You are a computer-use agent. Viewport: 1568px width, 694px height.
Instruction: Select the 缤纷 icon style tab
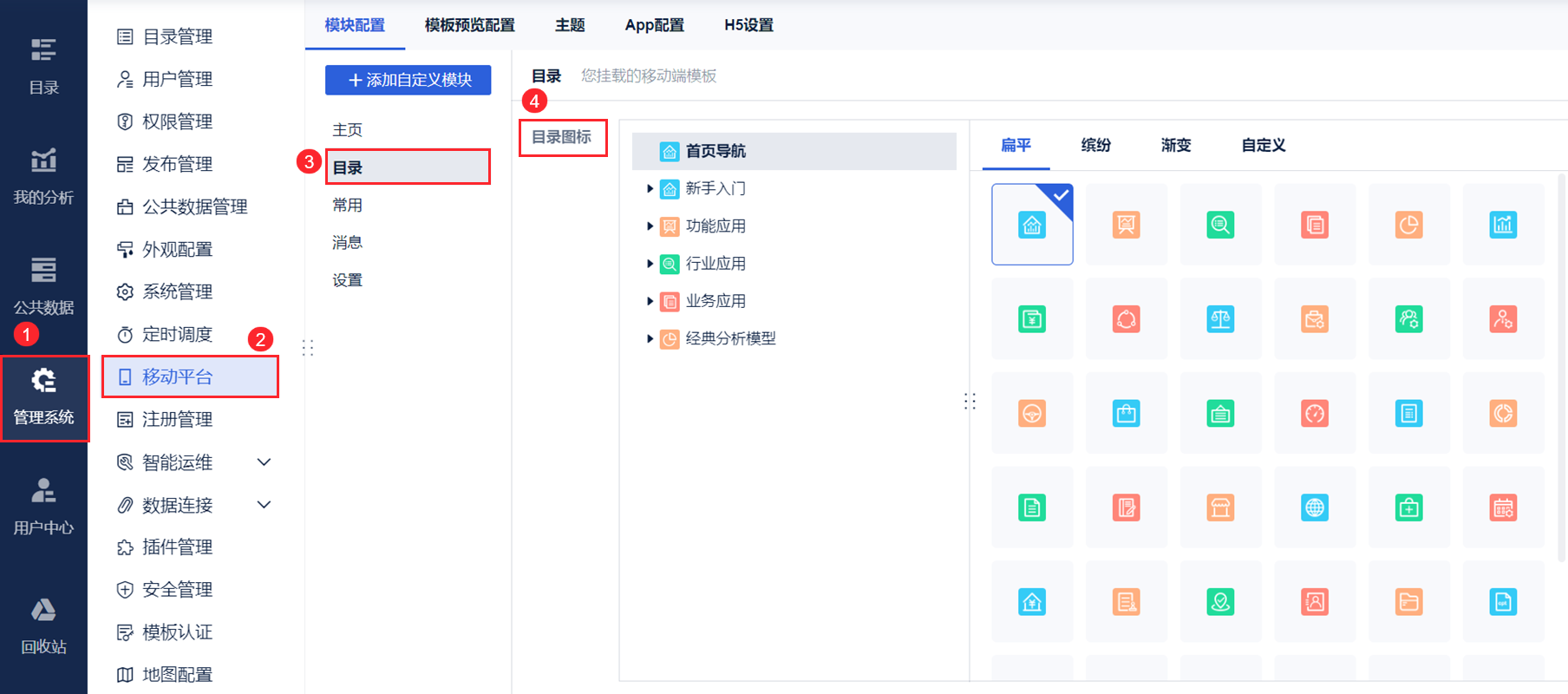[x=1096, y=145]
